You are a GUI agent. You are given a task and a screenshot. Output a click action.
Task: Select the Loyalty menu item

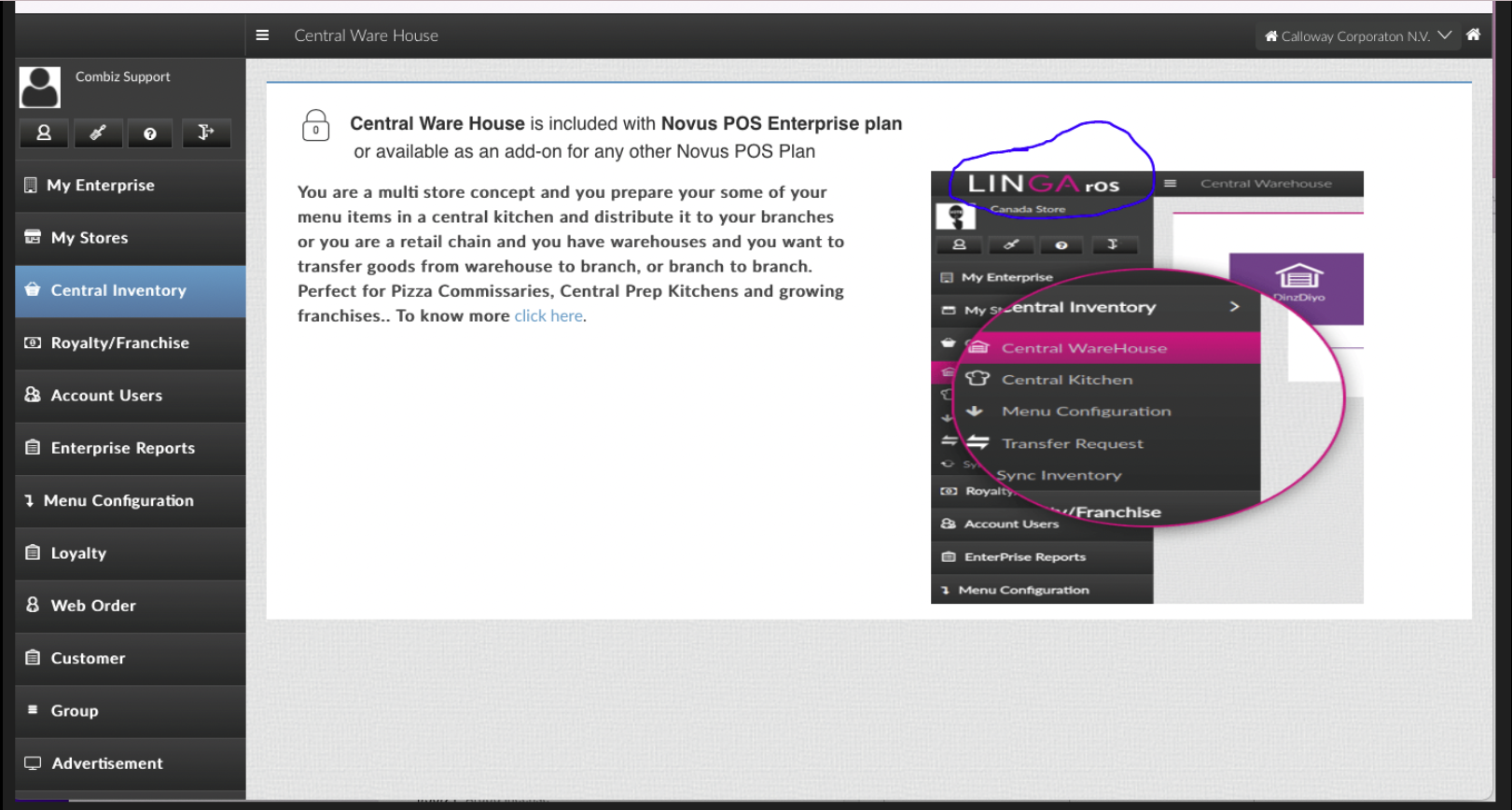pyautogui.click(x=131, y=553)
